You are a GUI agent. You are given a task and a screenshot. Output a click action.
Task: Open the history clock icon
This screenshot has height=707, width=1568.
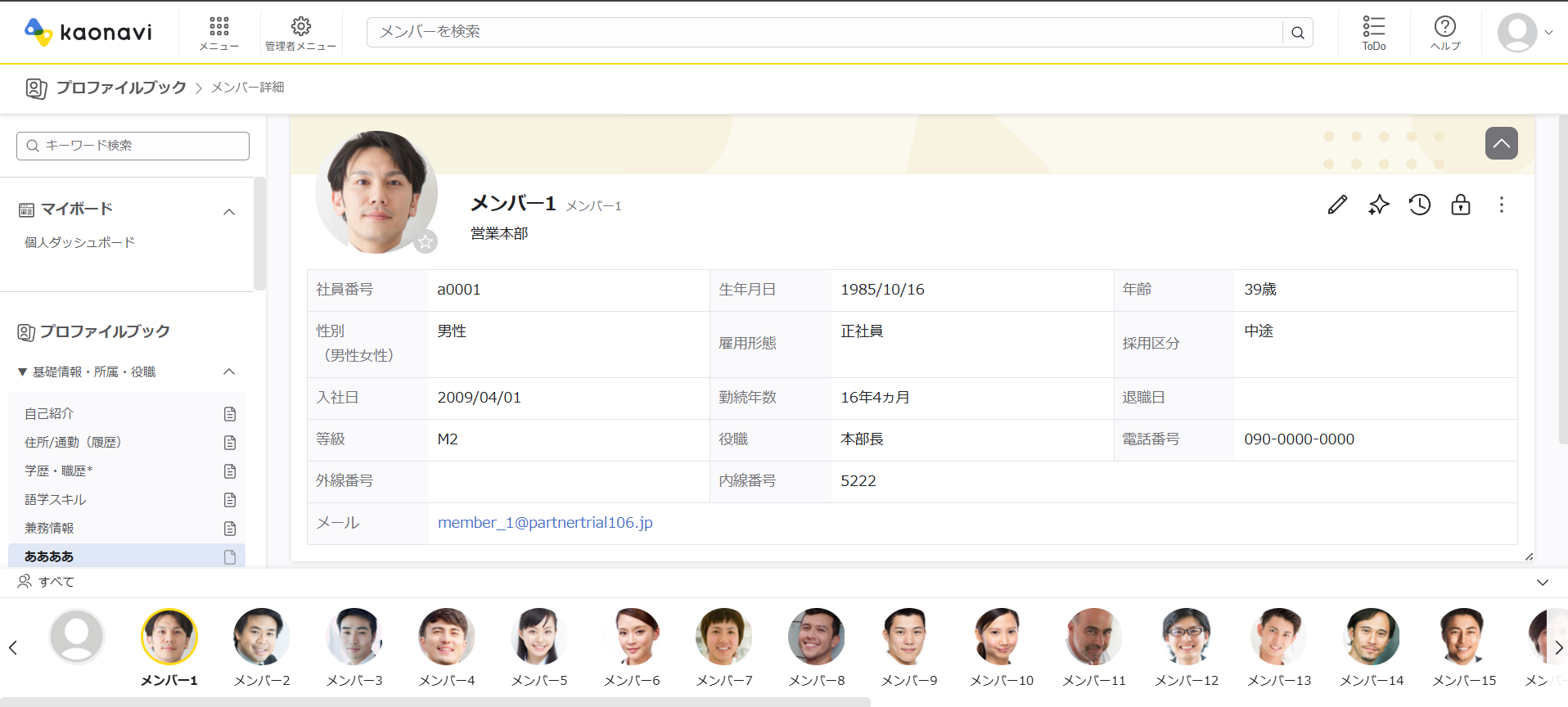tap(1419, 205)
